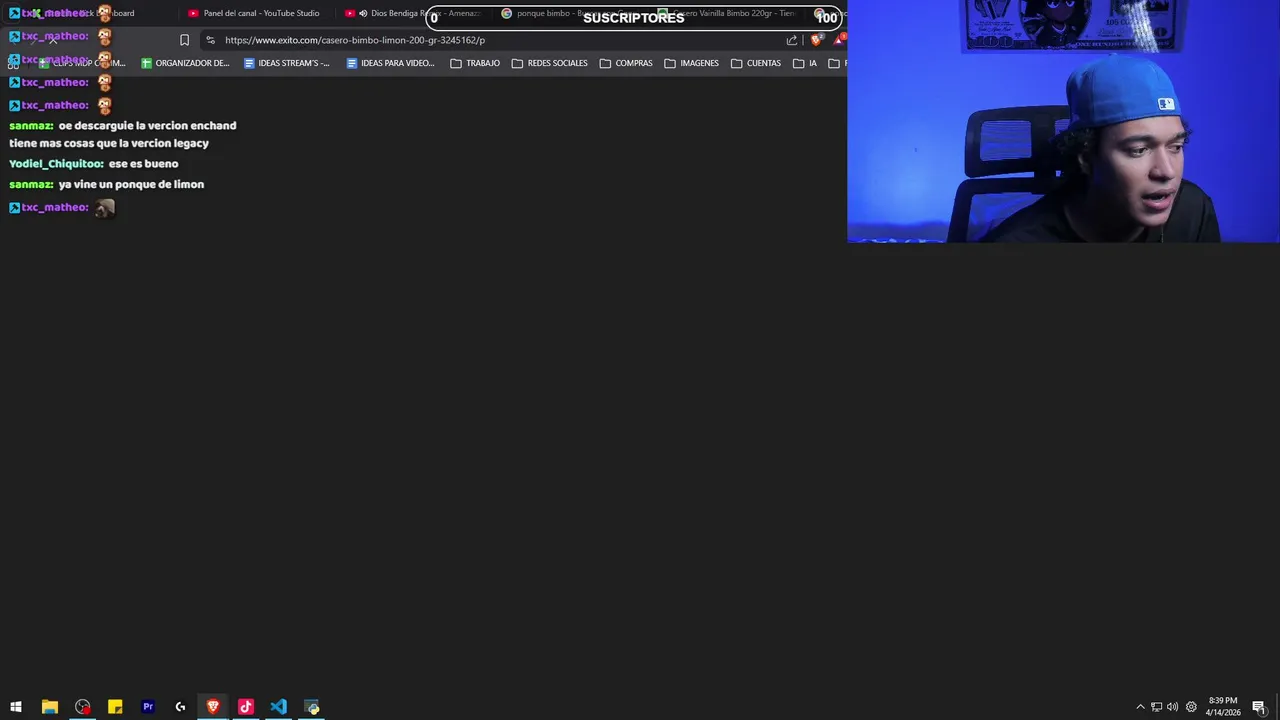1280x720 pixels.
Task: Open the clock showing 8:39 PM
Action: tap(1223, 707)
